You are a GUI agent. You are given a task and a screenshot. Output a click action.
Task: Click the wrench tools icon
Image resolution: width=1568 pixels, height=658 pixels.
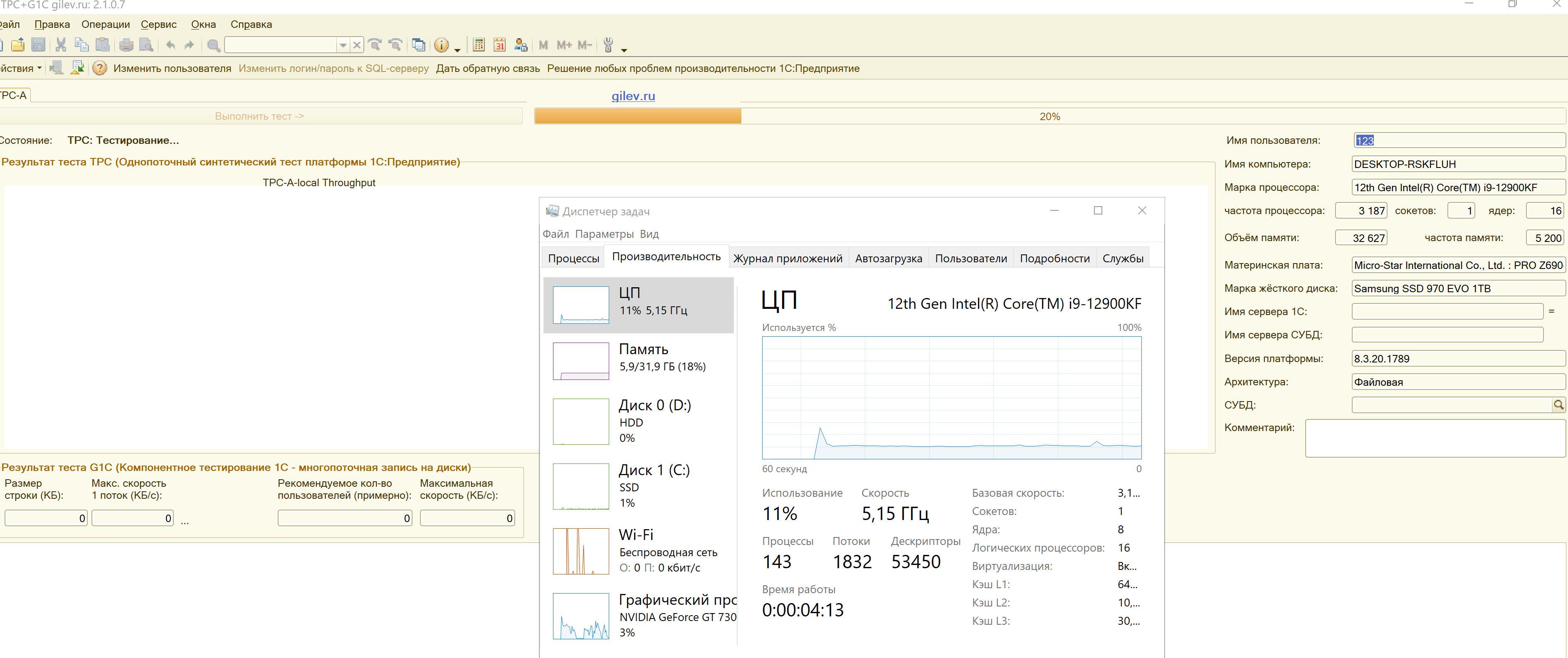[607, 44]
